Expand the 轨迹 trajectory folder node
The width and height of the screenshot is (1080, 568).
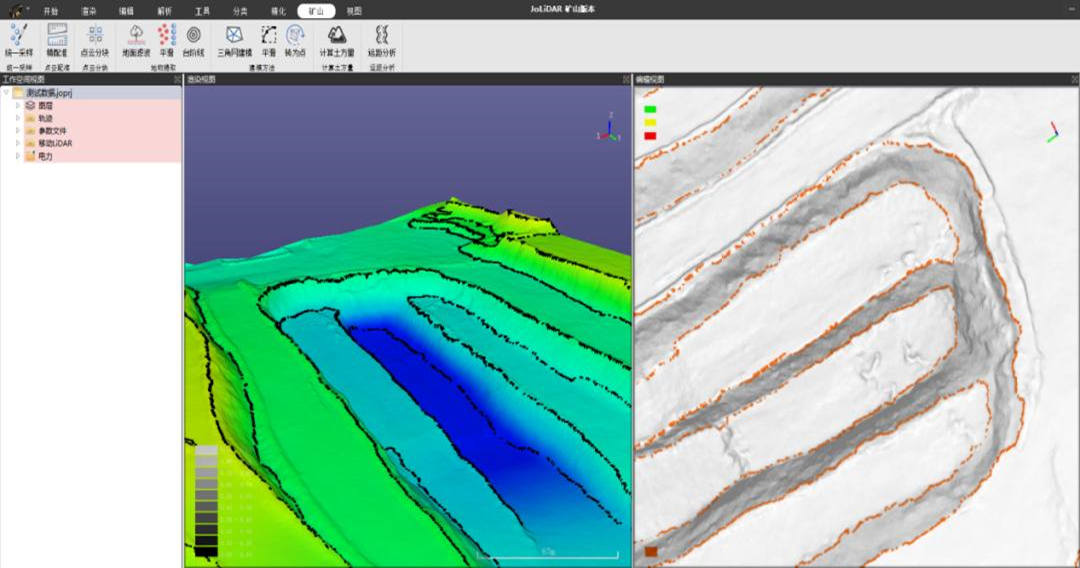click(x=17, y=118)
